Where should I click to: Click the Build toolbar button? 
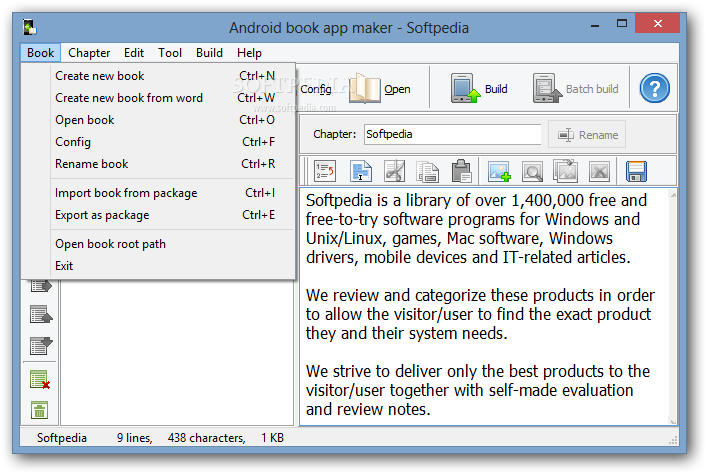[479, 88]
